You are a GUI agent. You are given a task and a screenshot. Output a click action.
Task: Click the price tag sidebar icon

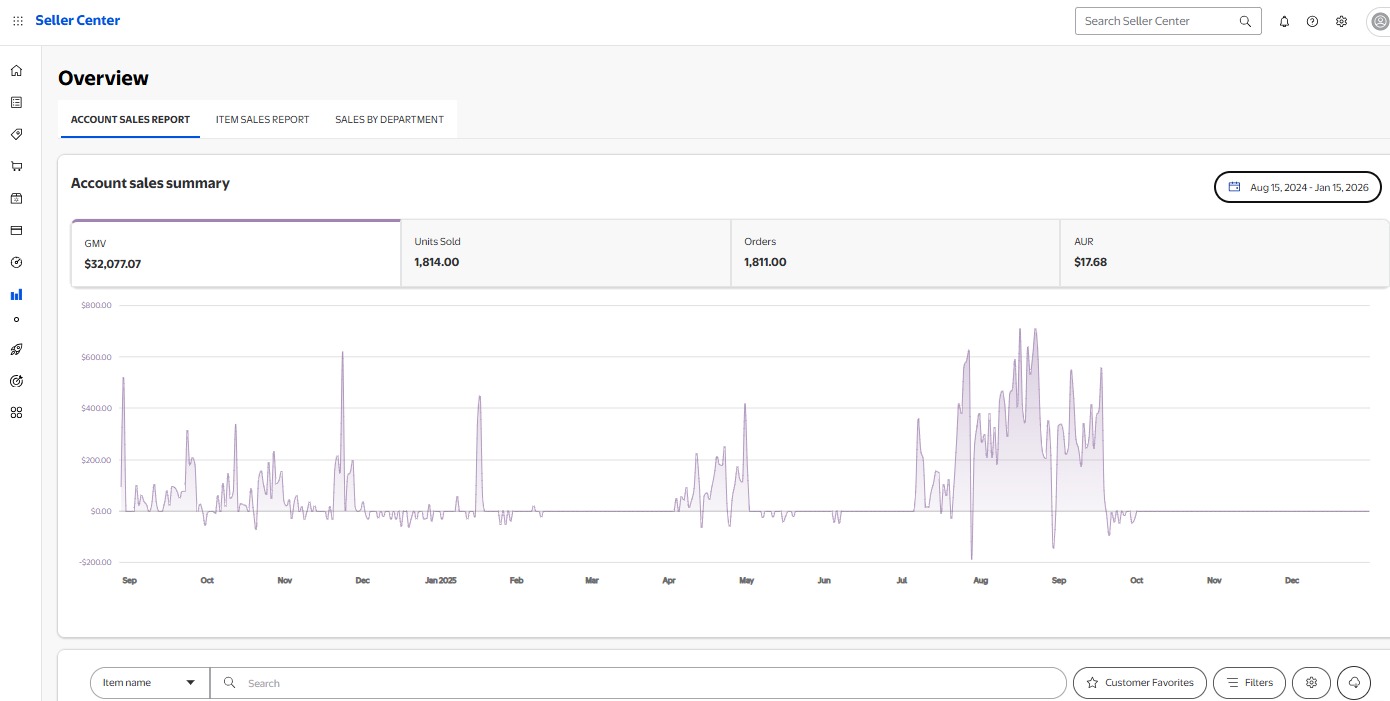pyautogui.click(x=16, y=134)
